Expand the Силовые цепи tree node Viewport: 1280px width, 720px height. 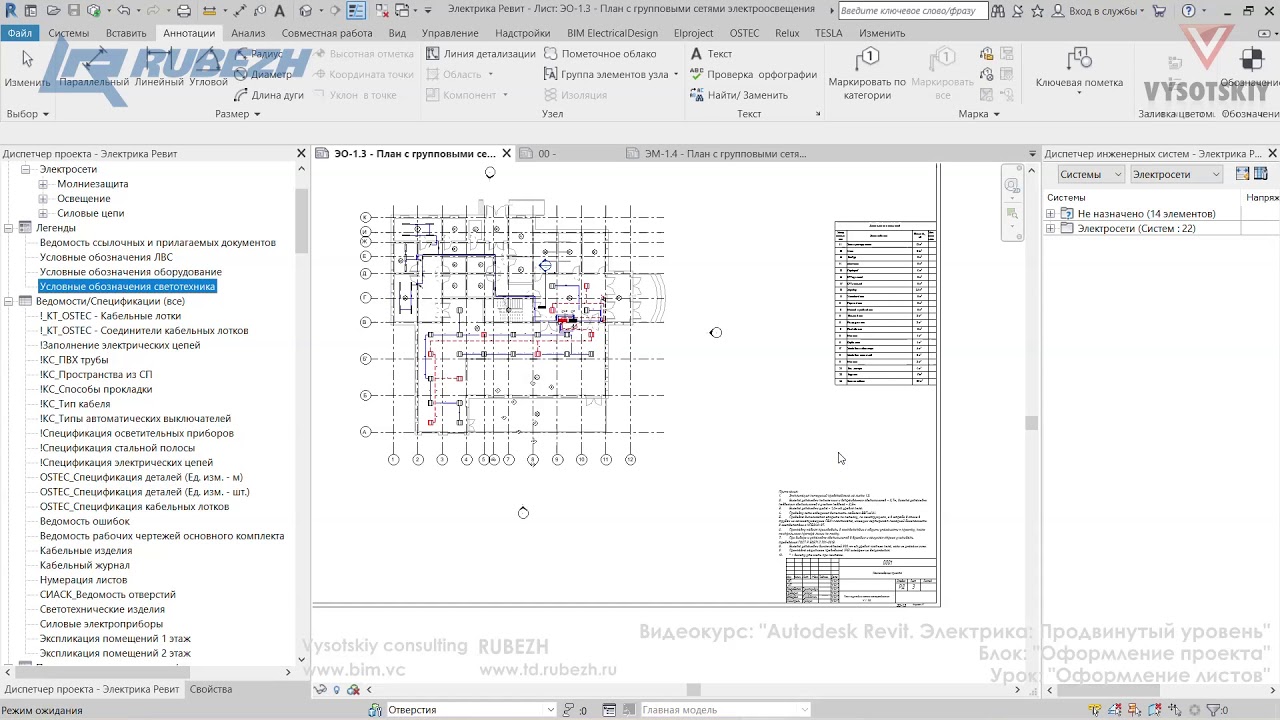pyautogui.click(x=43, y=213)
